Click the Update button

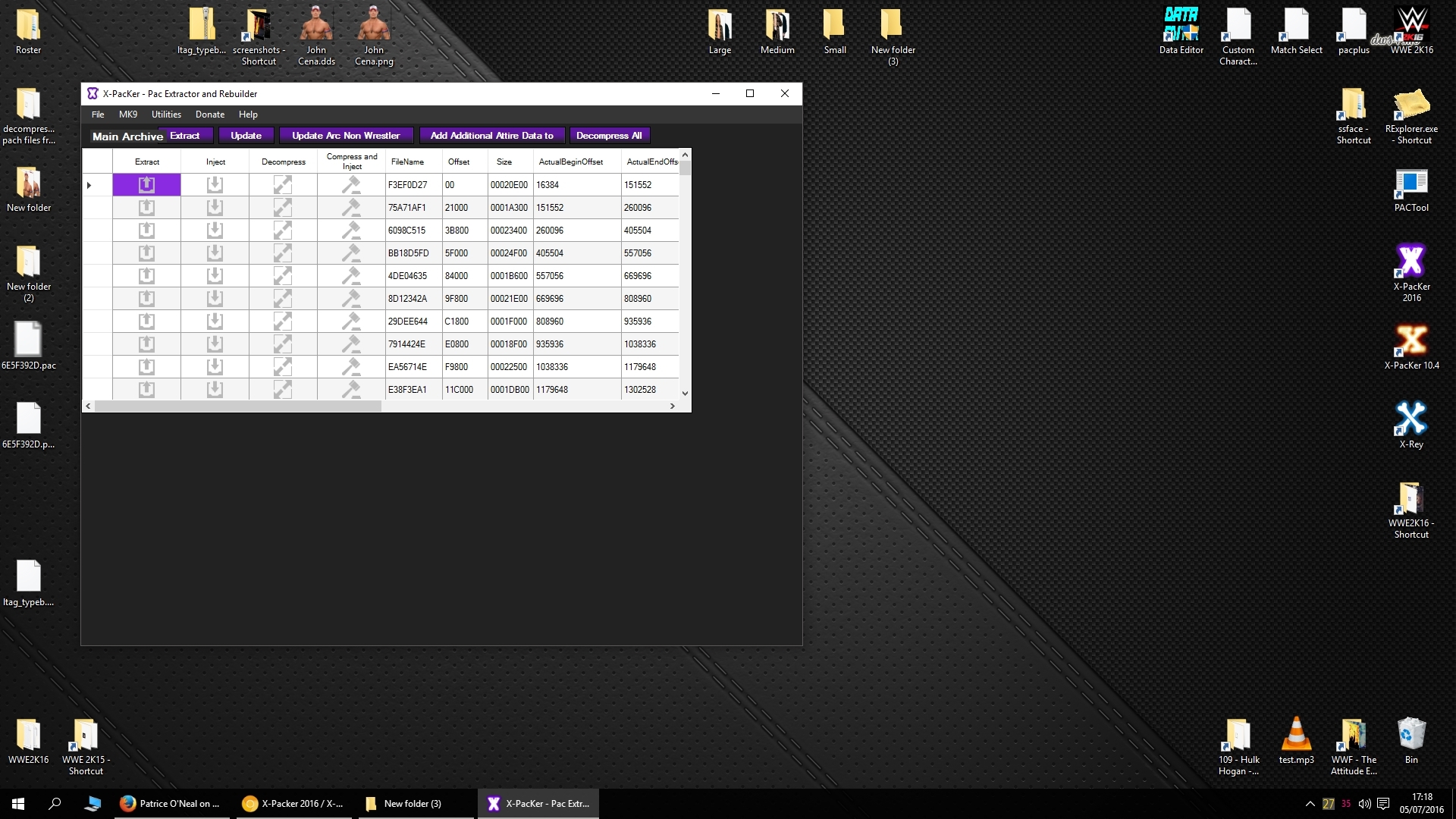coord(246,136)
